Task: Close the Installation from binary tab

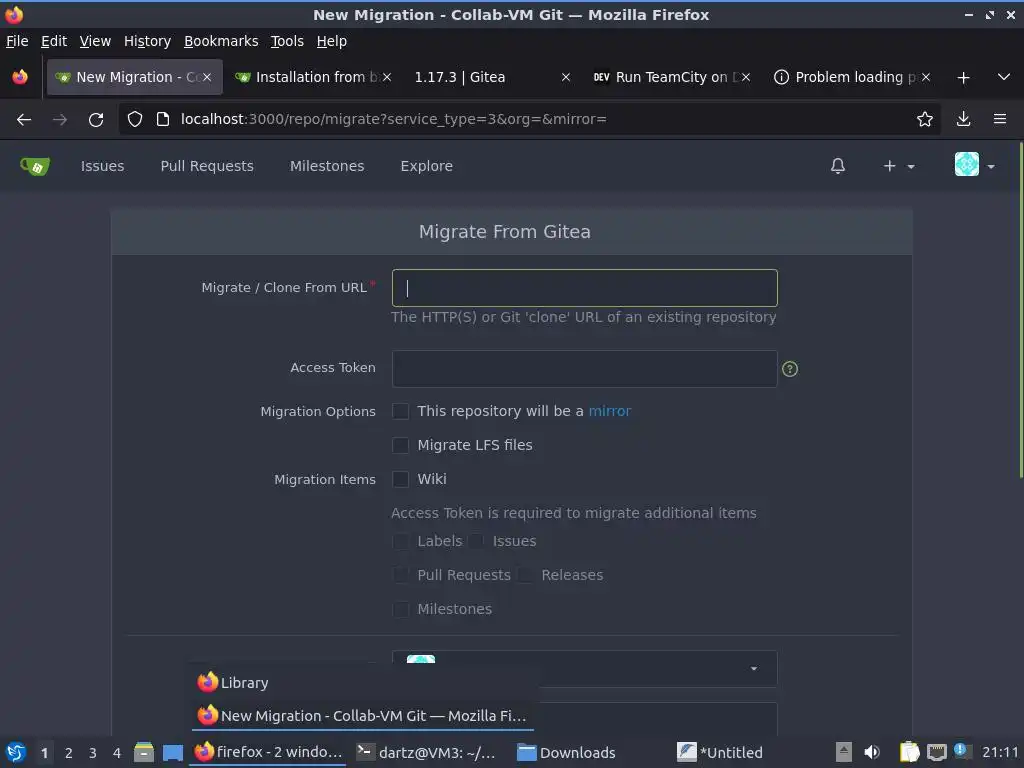Action: pos(387,77)
